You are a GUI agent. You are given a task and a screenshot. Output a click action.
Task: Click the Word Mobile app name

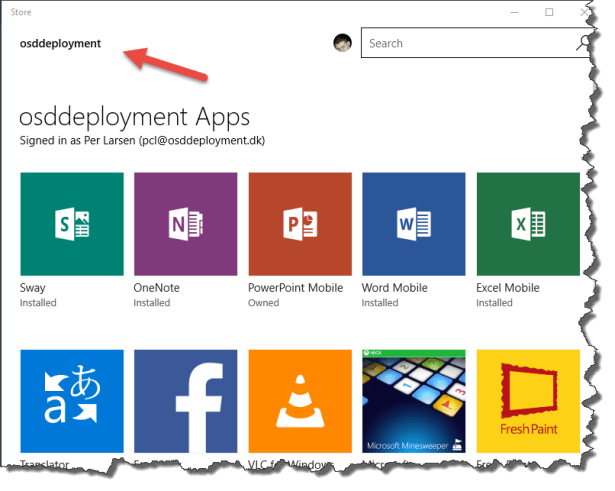point(395,287)
